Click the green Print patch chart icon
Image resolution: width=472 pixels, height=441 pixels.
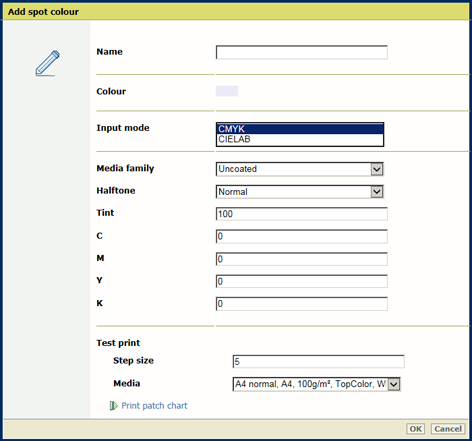[114, 406]
